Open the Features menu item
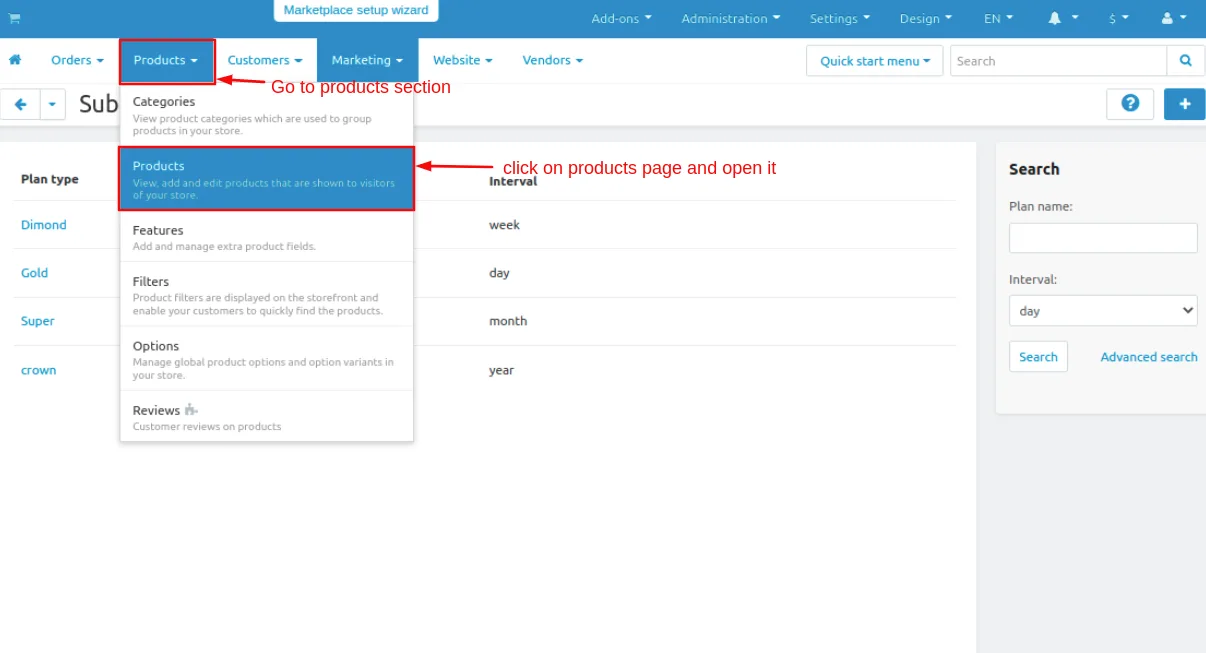This screenshot has width=1206, height=653. [266, 237]
